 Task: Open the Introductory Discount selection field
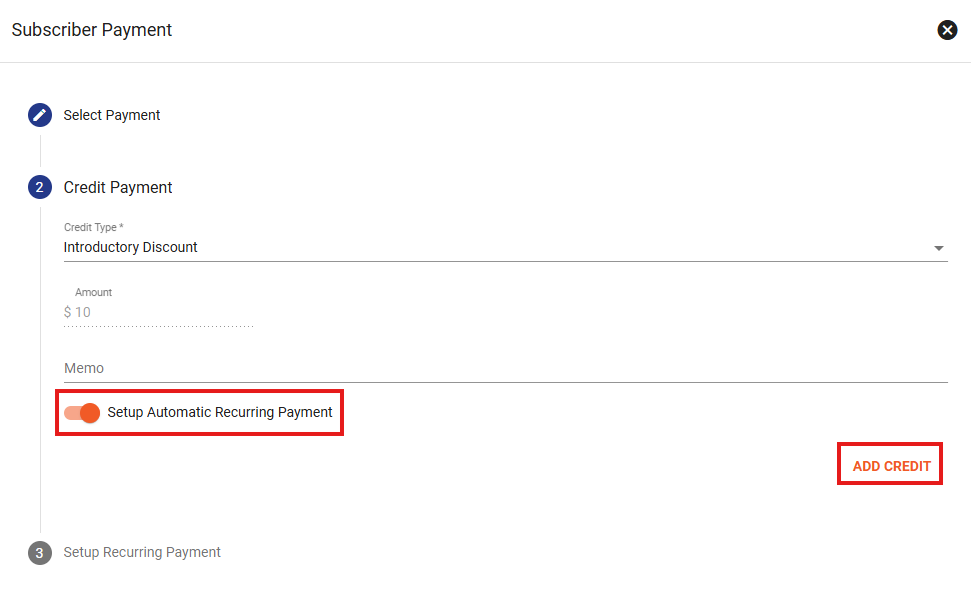click(x=505, y=247)
